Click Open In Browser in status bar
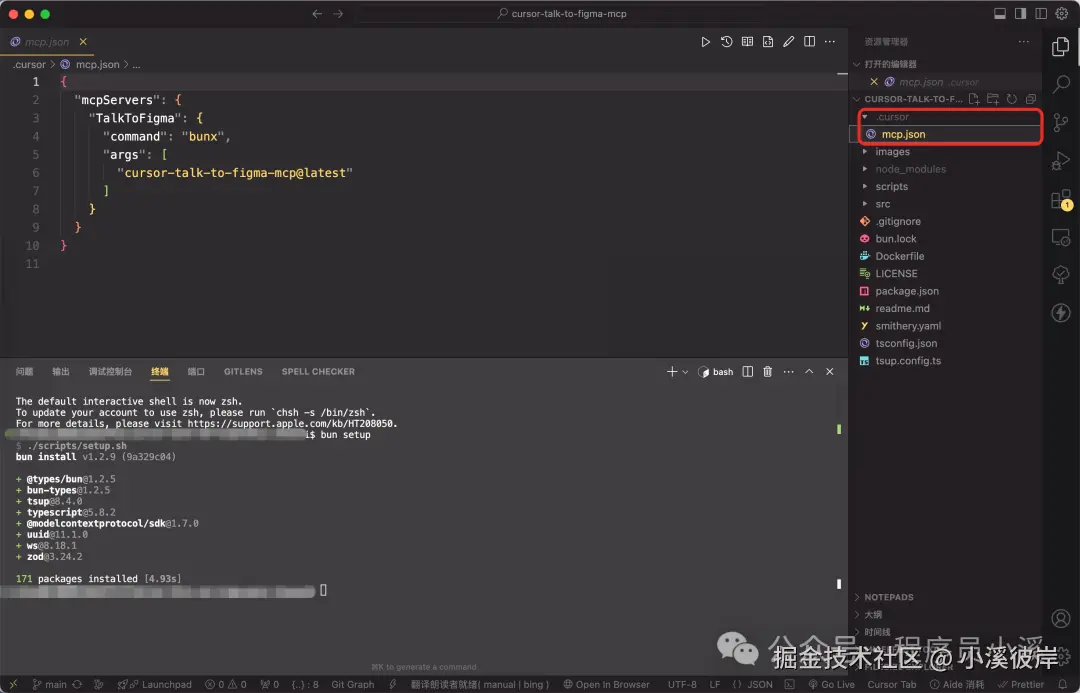The height and width of the screenshot is (693, 1080). coord(606,685)
